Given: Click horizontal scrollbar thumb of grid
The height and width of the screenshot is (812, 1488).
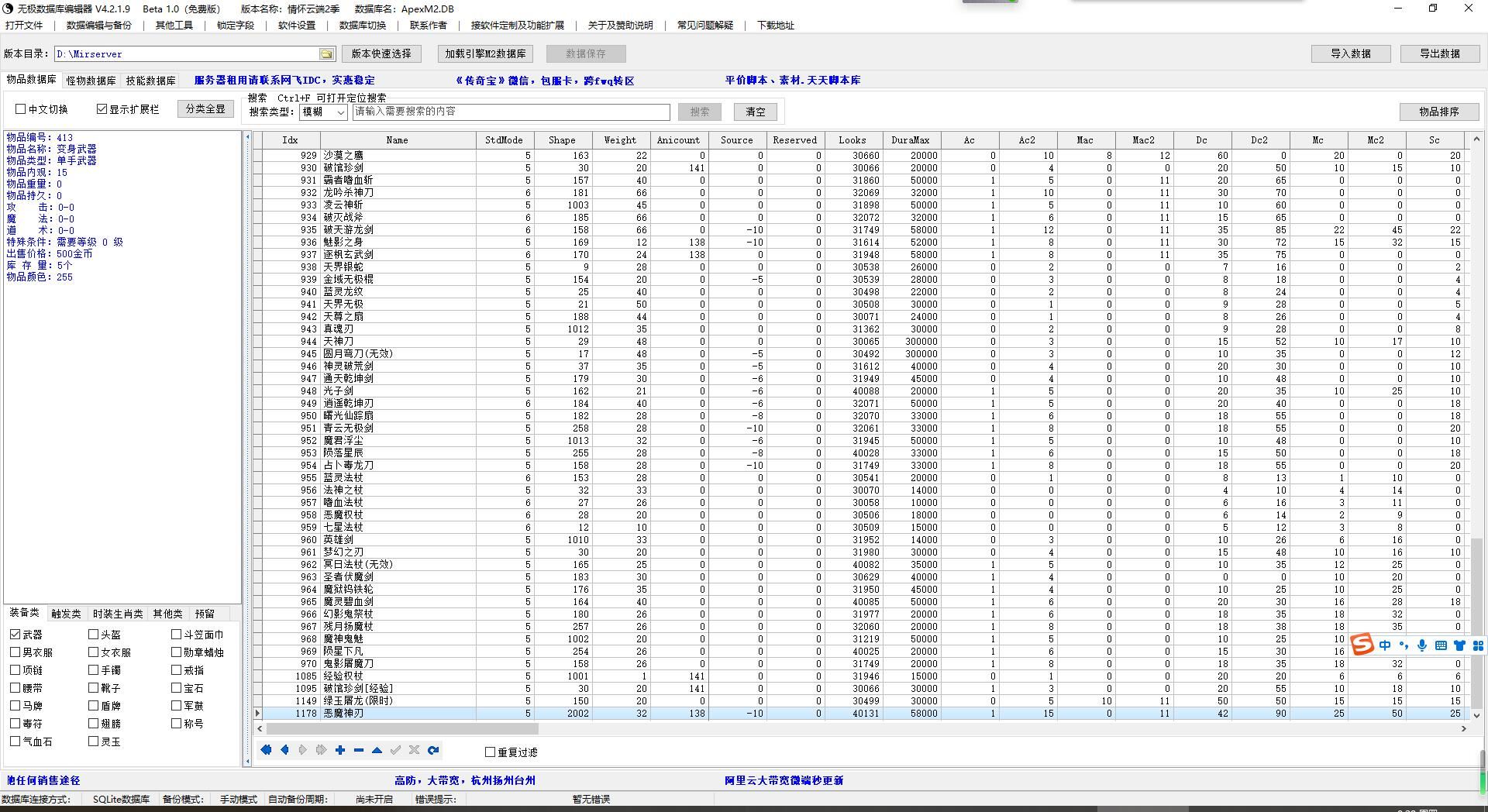Looking at the screenshot, I should (x=402, y=728).
